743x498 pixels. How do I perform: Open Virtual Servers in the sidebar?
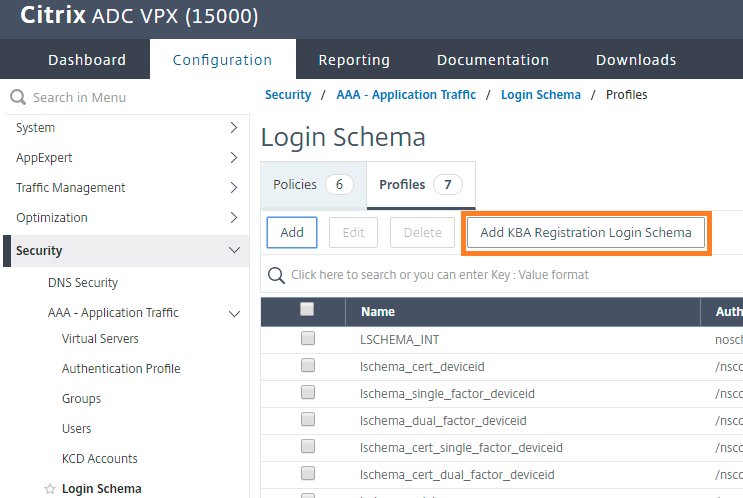pyautogui.click(x=100, y=339)
